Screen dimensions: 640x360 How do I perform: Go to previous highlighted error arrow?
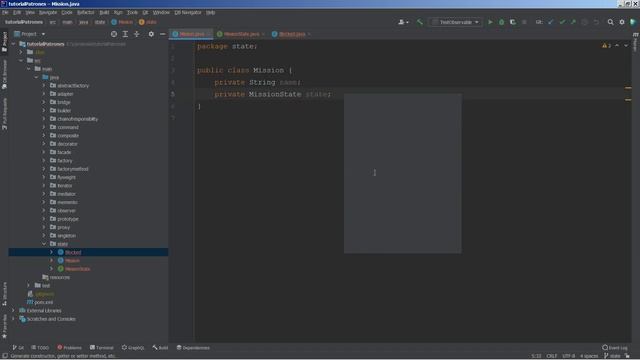point(617,45)
